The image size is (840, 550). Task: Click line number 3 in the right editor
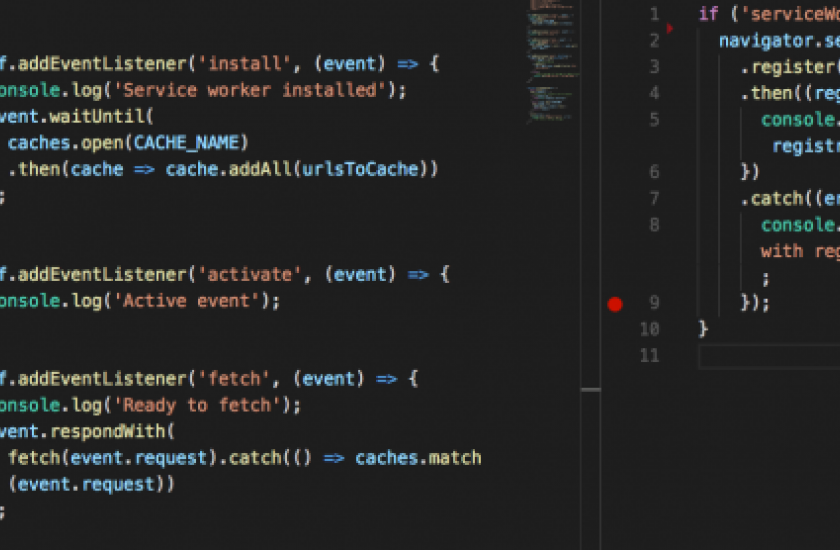pyautogui.click(x=654, y=67)
